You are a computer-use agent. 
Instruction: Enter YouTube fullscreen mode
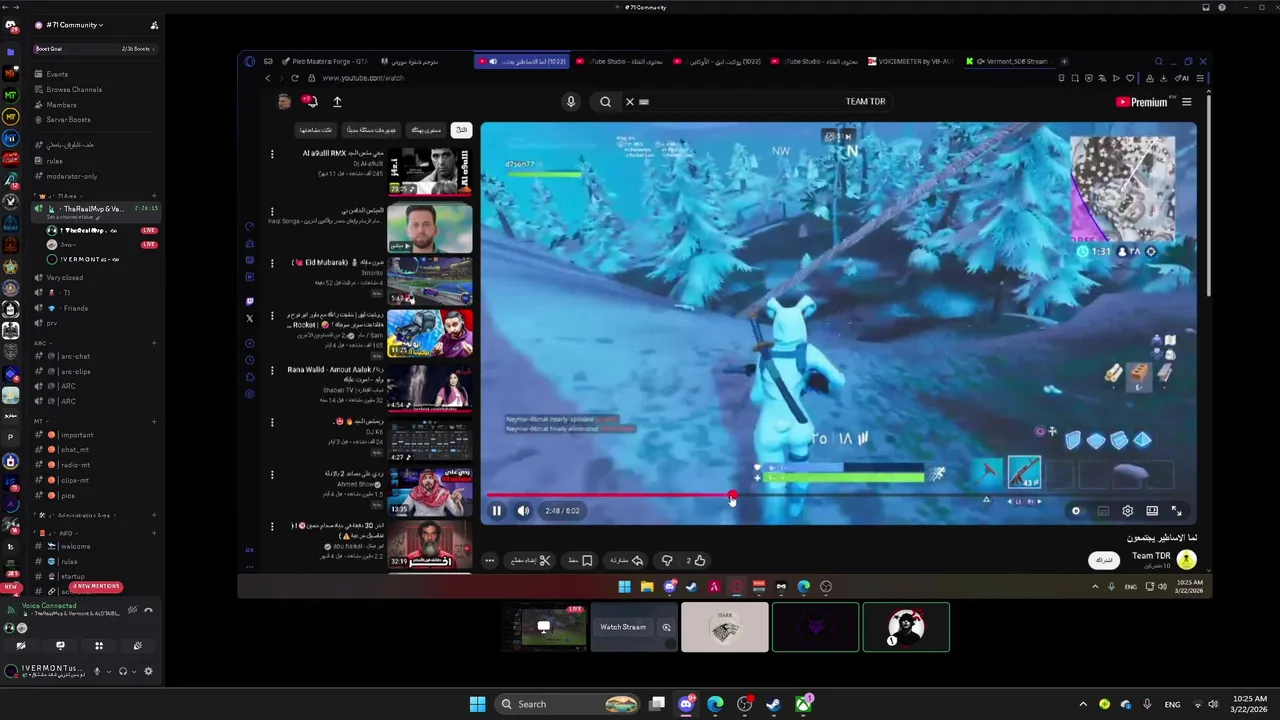pyautogui.click(x=1177, y=511)
